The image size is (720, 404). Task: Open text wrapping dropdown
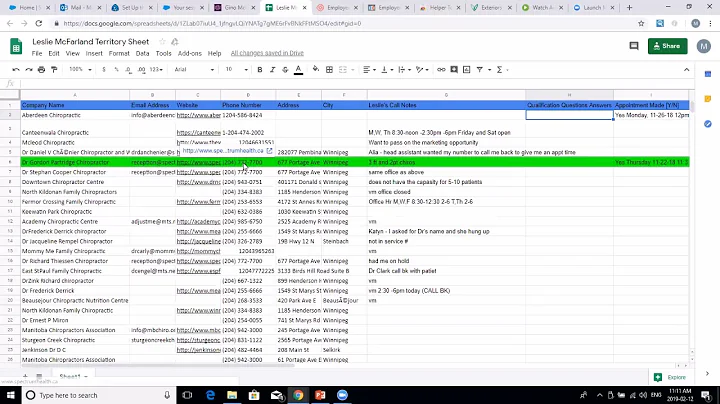(x=404, y=70)
